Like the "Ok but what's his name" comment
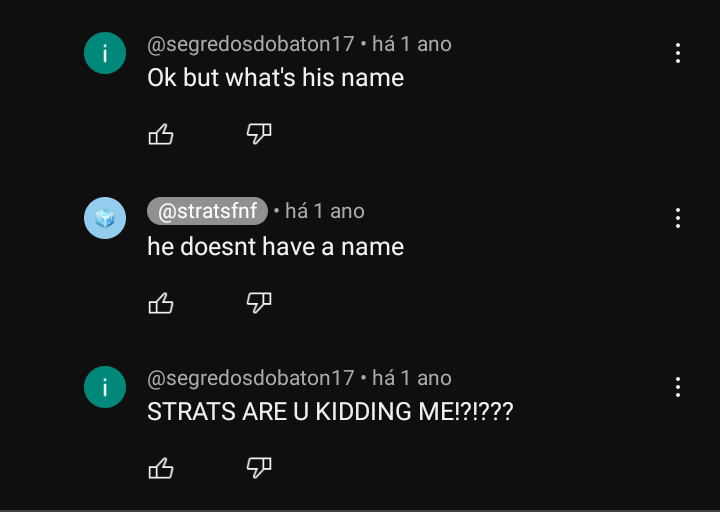 click(x=161, y=134)
